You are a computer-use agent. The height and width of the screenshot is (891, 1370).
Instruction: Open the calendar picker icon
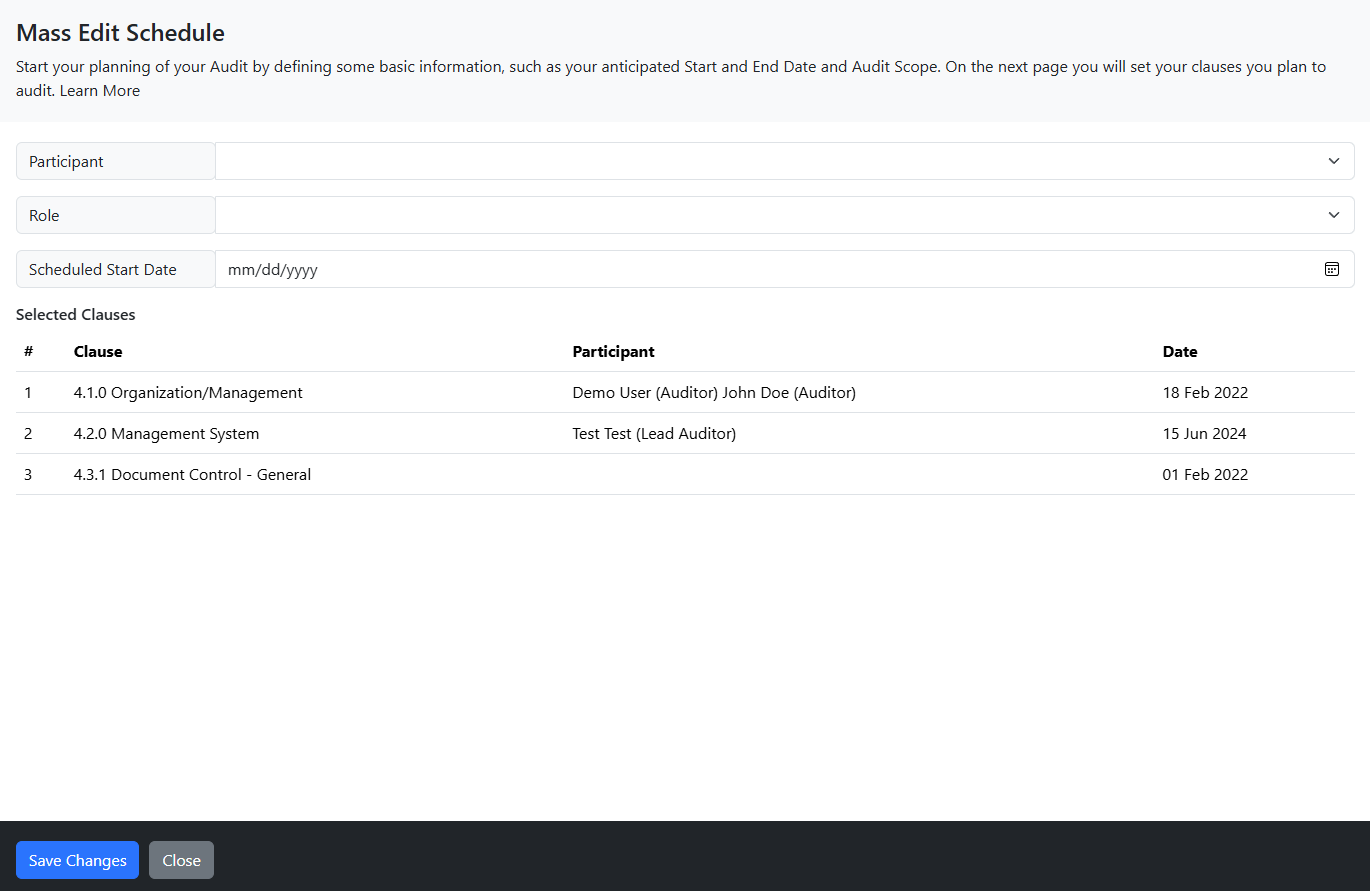coord(1332,269)
